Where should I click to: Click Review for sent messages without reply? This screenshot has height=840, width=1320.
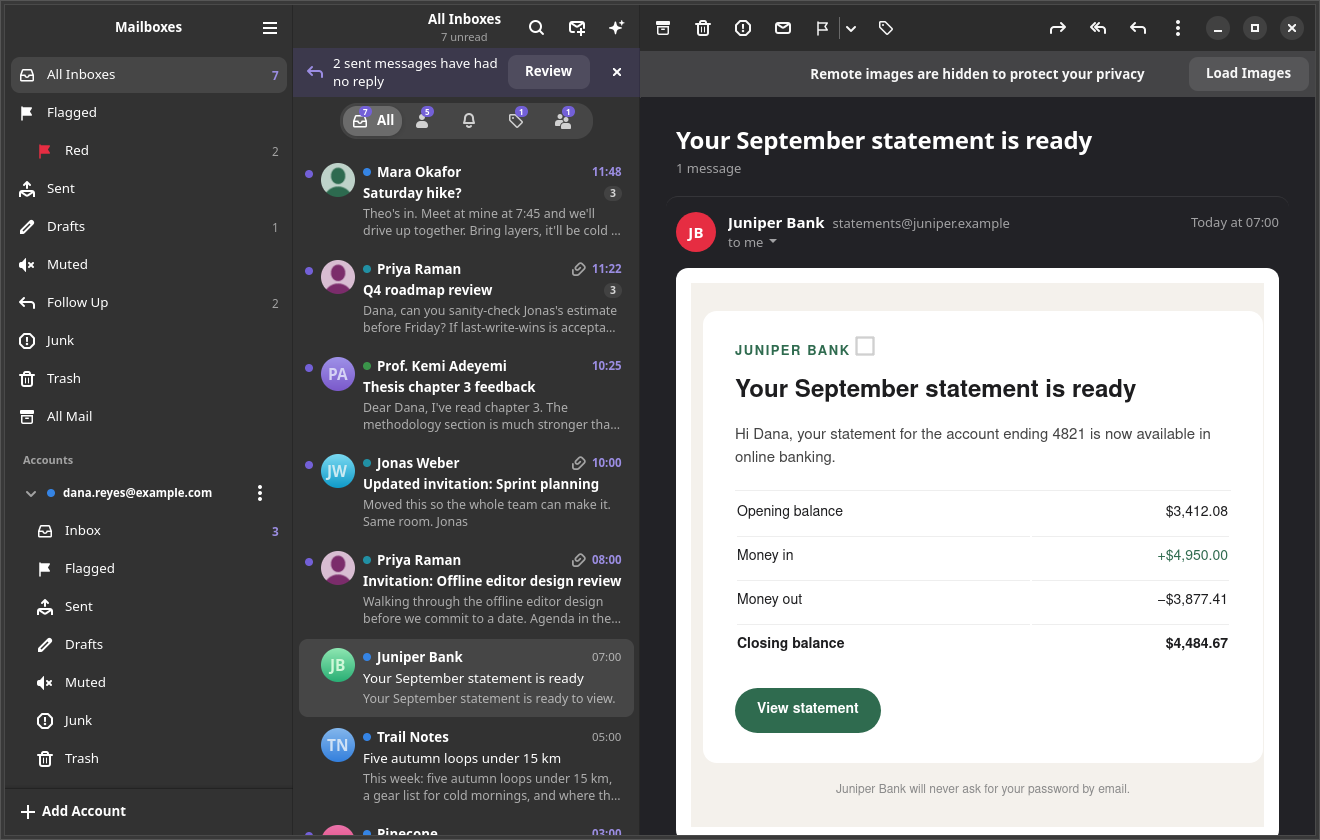click(x=549, y=72)
